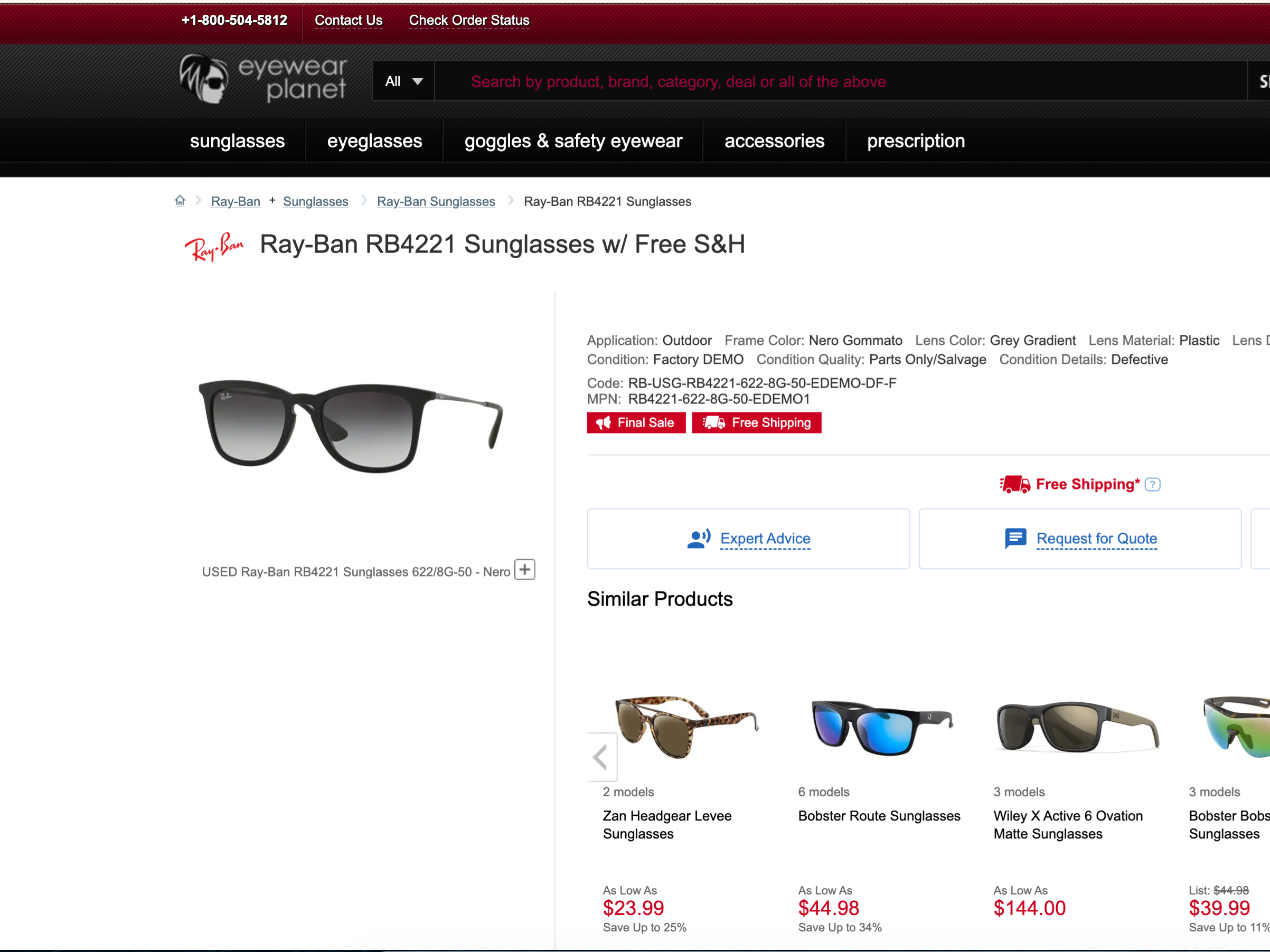The height and width of the screenshot is (952, 1270).
Task: Click the home breadcrumb icon
Action: tap(180, 201)
